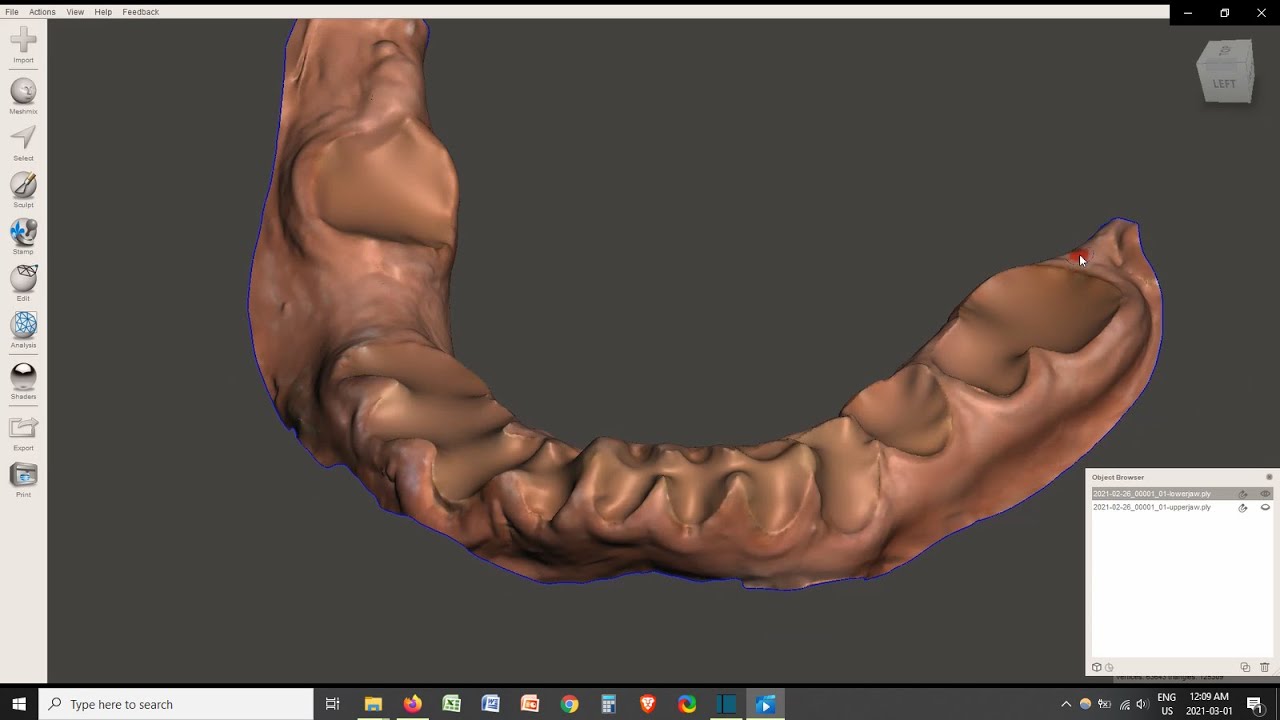Open Brave browser from the taskbar
This screenshot has width=1280, height=720.
pyautogui.click(x=647, y=704)
